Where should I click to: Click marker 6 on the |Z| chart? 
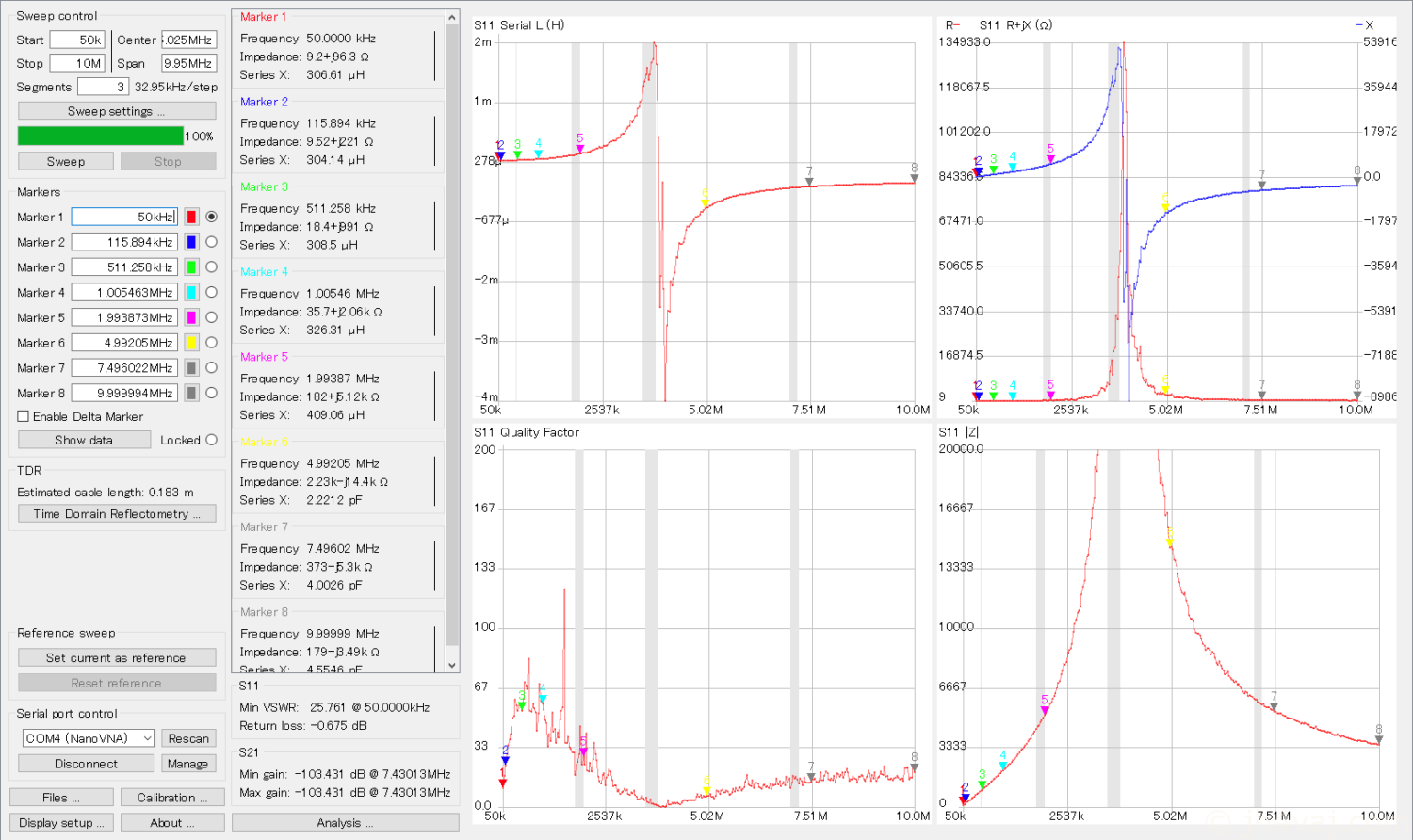click(x=1170, y=540)
